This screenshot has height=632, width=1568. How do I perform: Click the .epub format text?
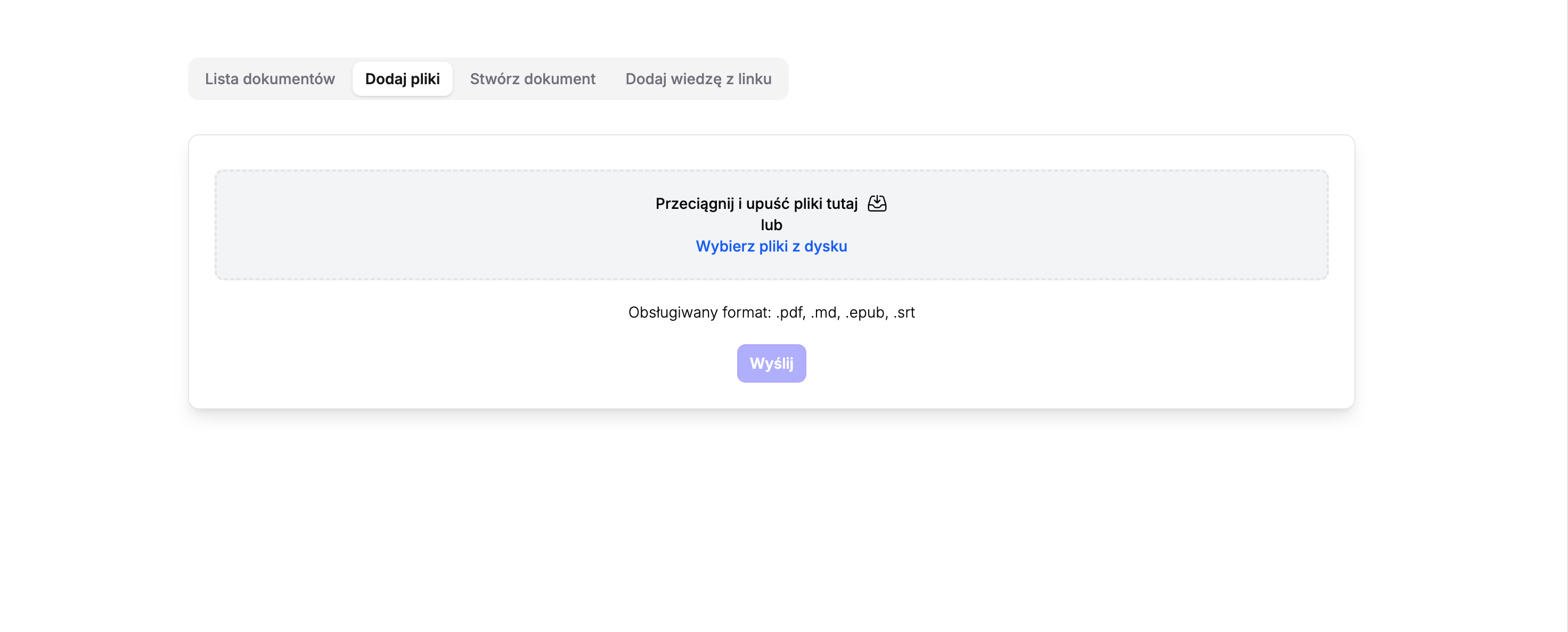pos(865,313)
